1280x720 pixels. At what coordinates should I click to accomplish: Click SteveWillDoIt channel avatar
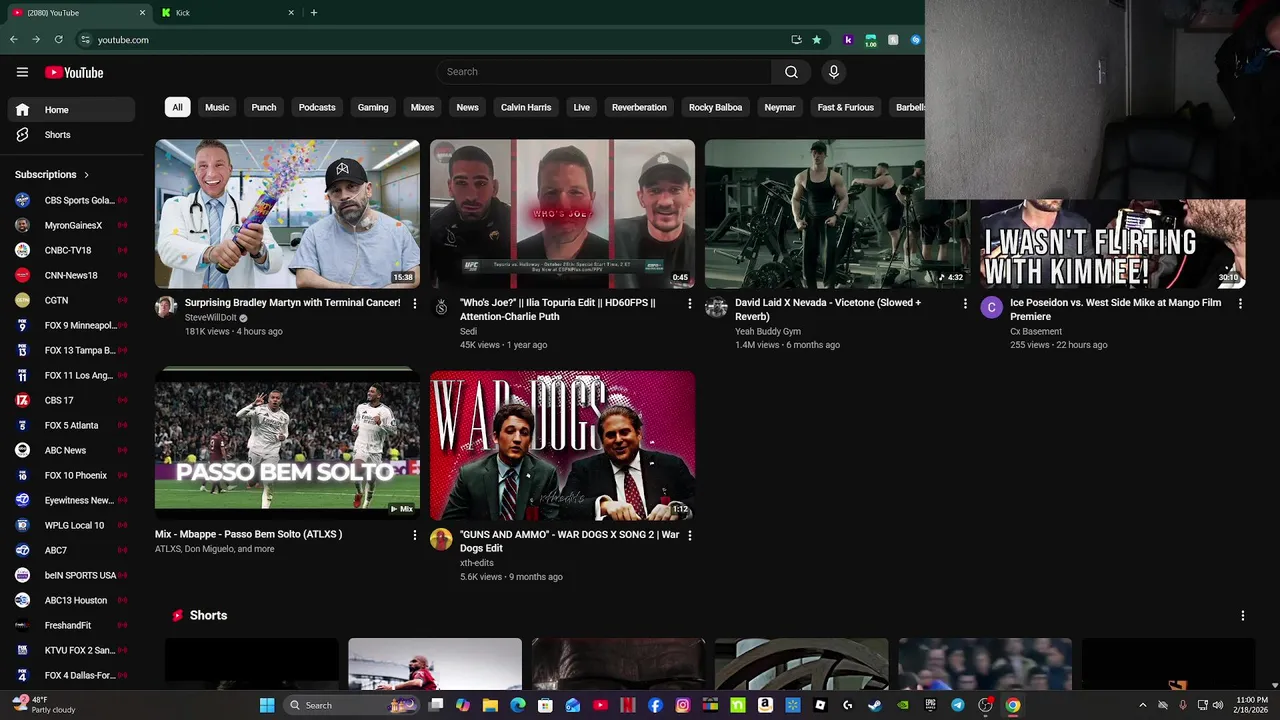click(x=166, y=307)
